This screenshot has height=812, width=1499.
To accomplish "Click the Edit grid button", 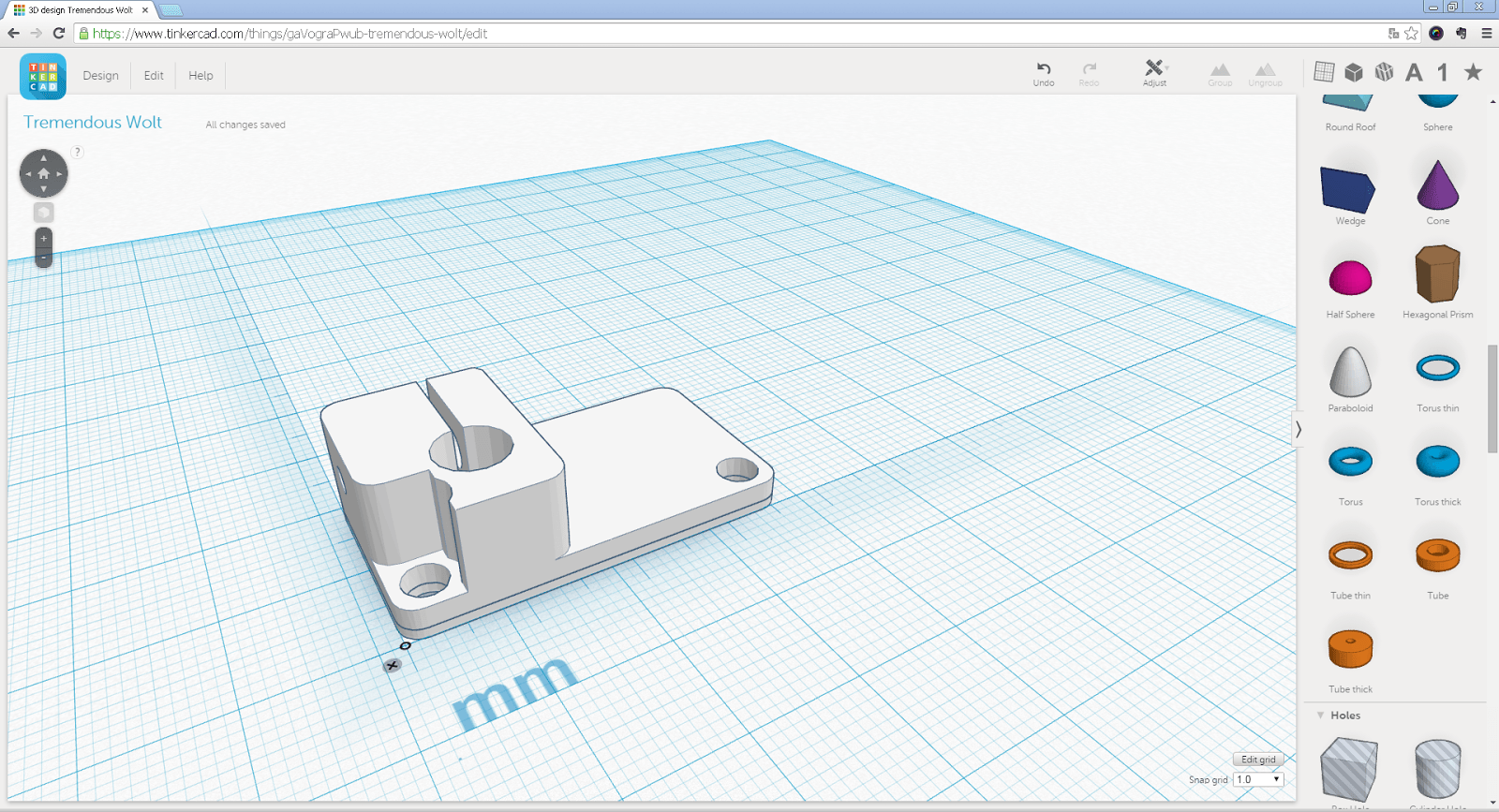I will click(1258, 760).
